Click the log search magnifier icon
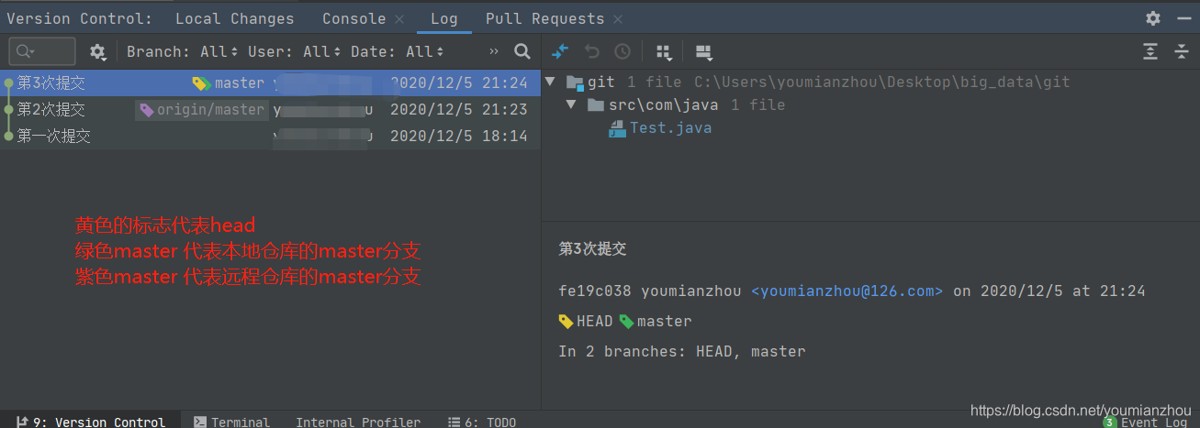Image resolution: width=1200 pixels, height=428 pixels. click(522, 51)
